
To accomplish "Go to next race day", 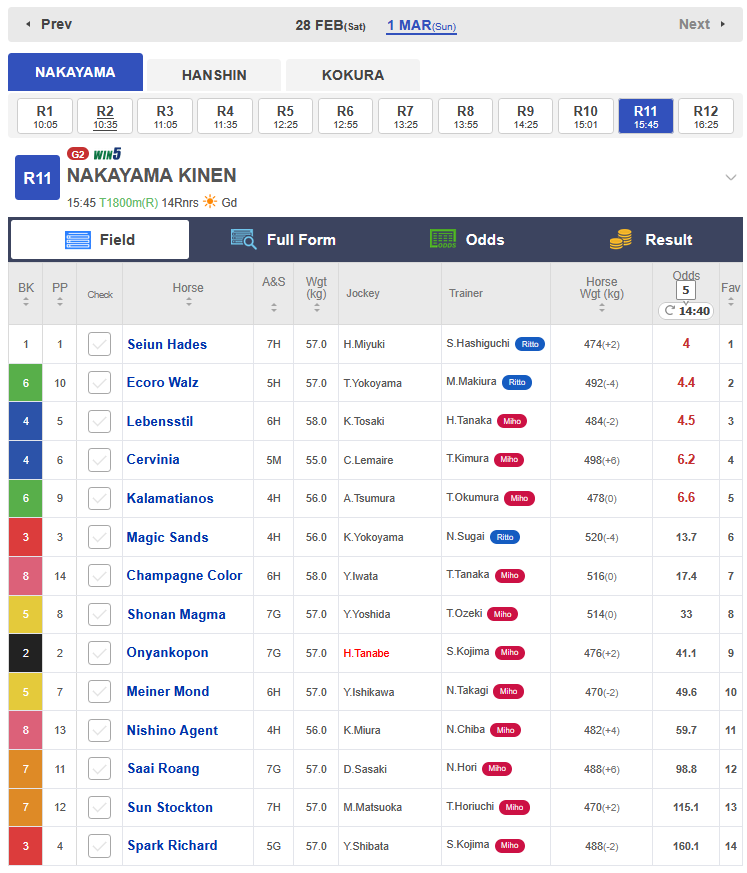I will [x=702, y=24].
